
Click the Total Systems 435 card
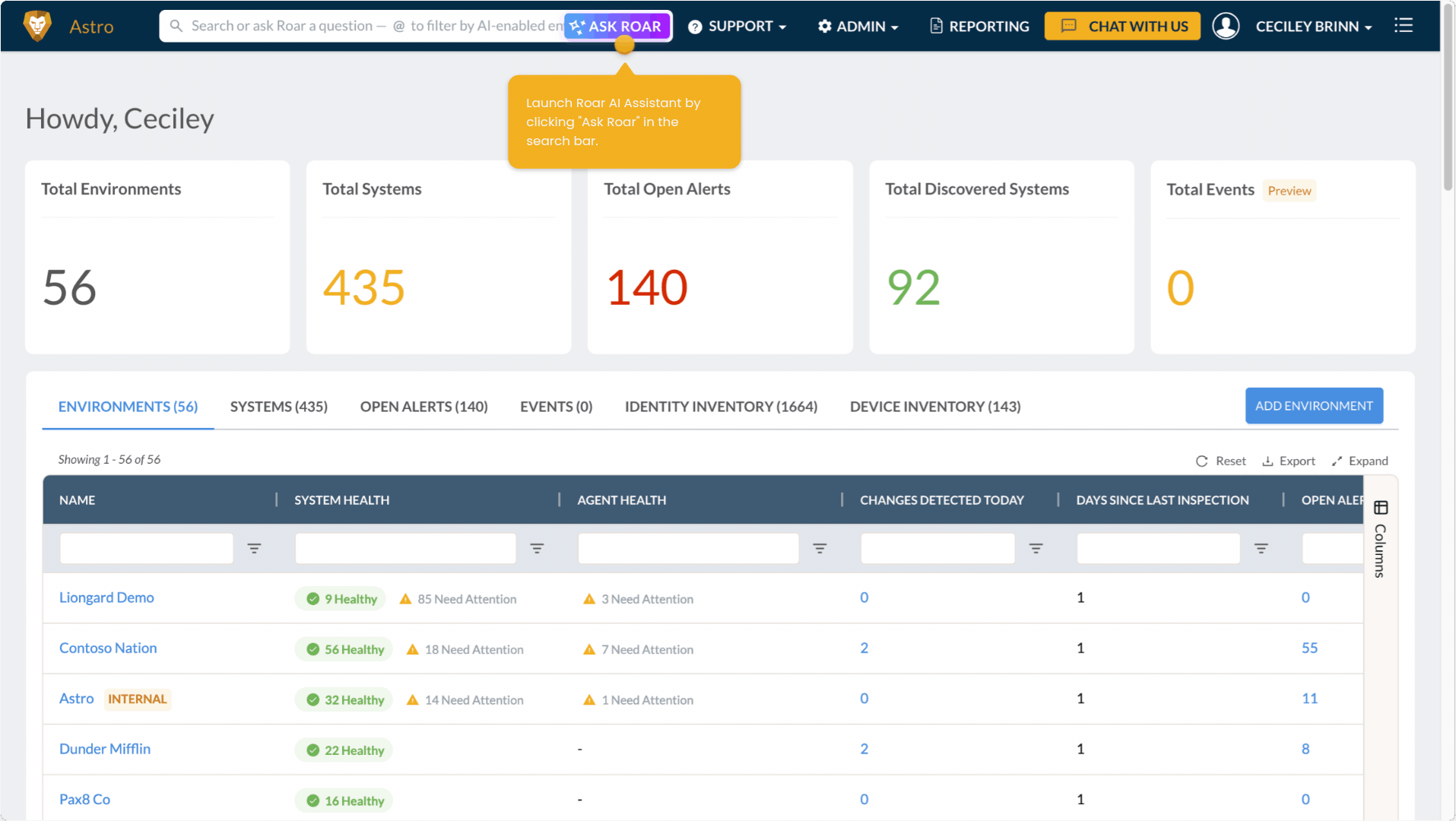pyautogui.click(x=439, y=257)
